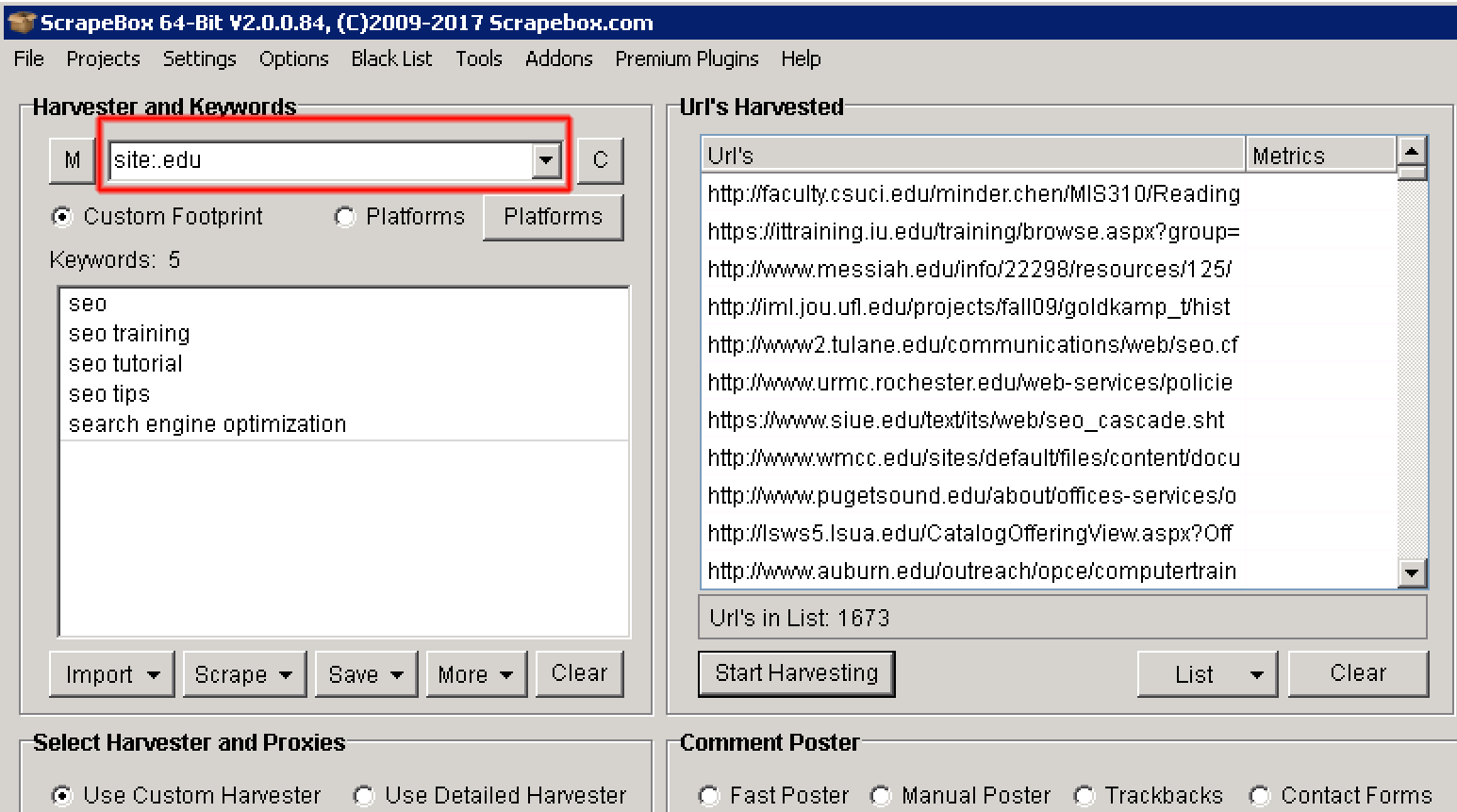This screenshot has height=812, width=1457.
Task: Click the Platforms button
Action: click(553, 217)
